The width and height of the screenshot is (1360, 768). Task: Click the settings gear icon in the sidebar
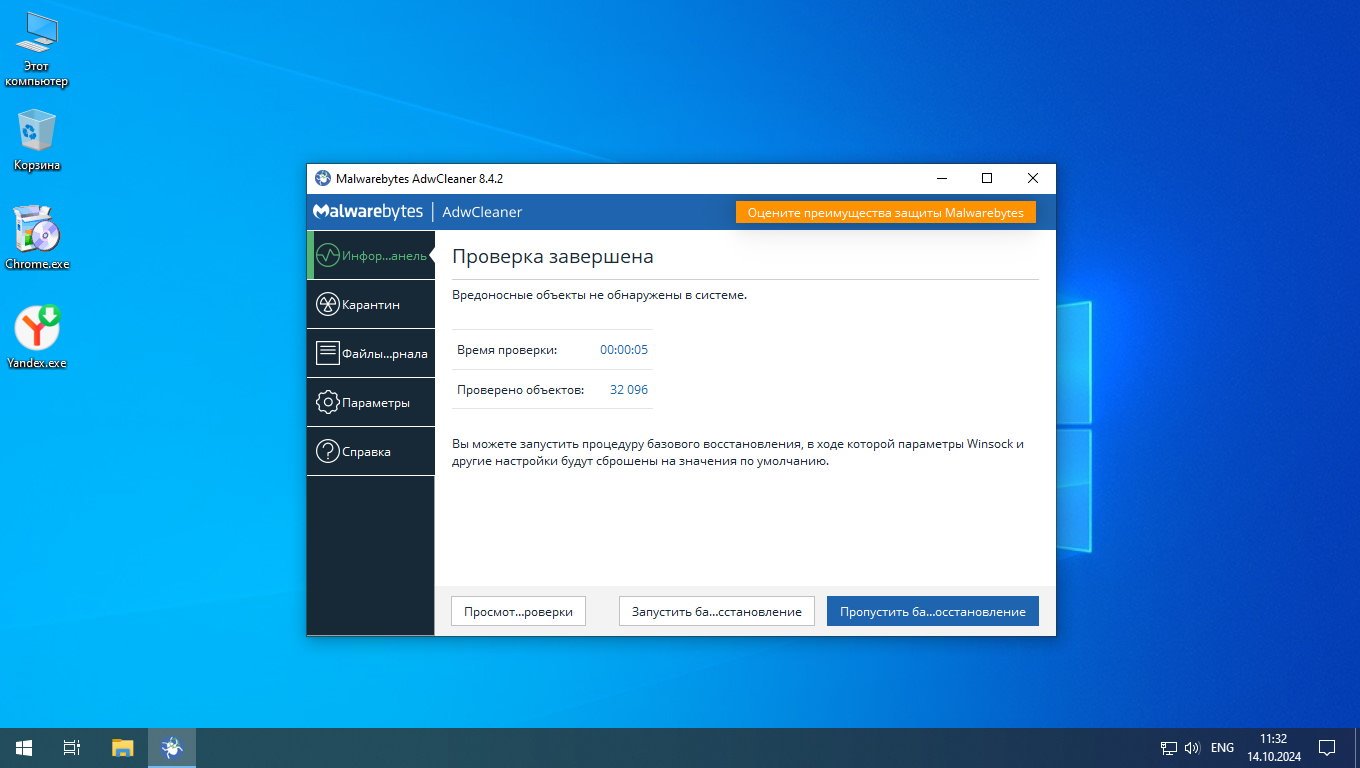point(327,402)
